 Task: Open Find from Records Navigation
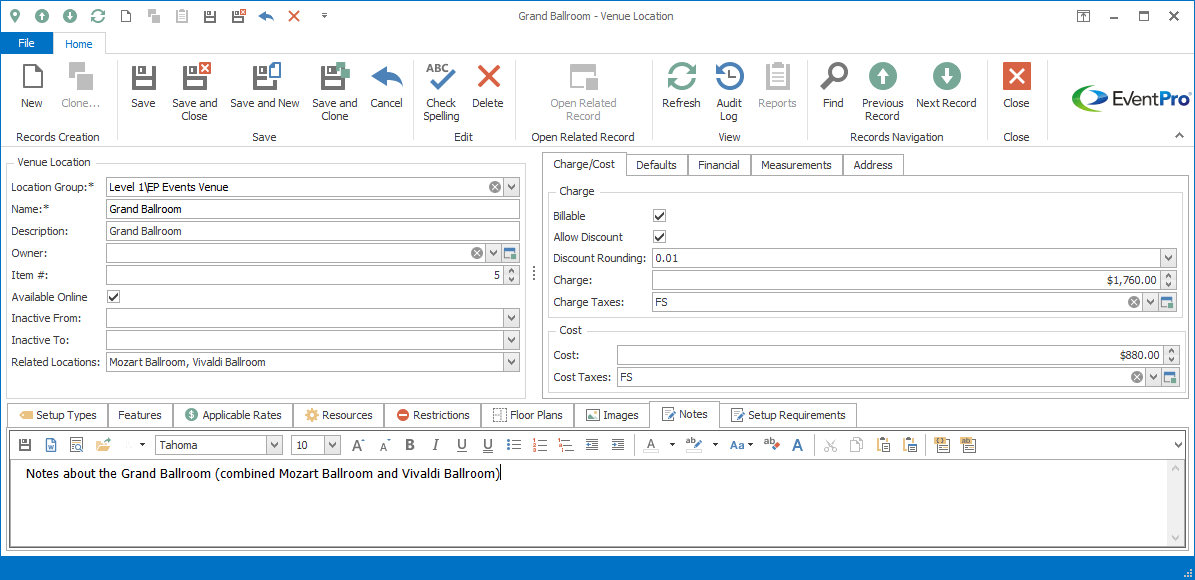pos(834,86)
